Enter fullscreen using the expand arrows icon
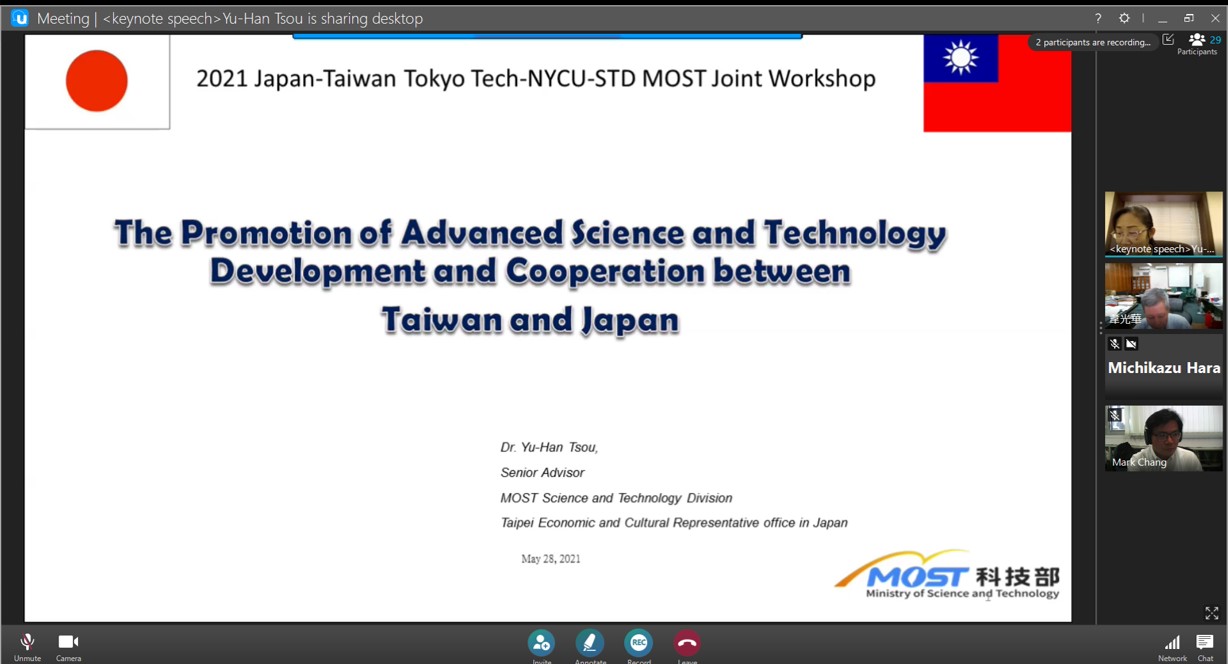Viewport: 1228px width, 664px height. (1211, 613)
